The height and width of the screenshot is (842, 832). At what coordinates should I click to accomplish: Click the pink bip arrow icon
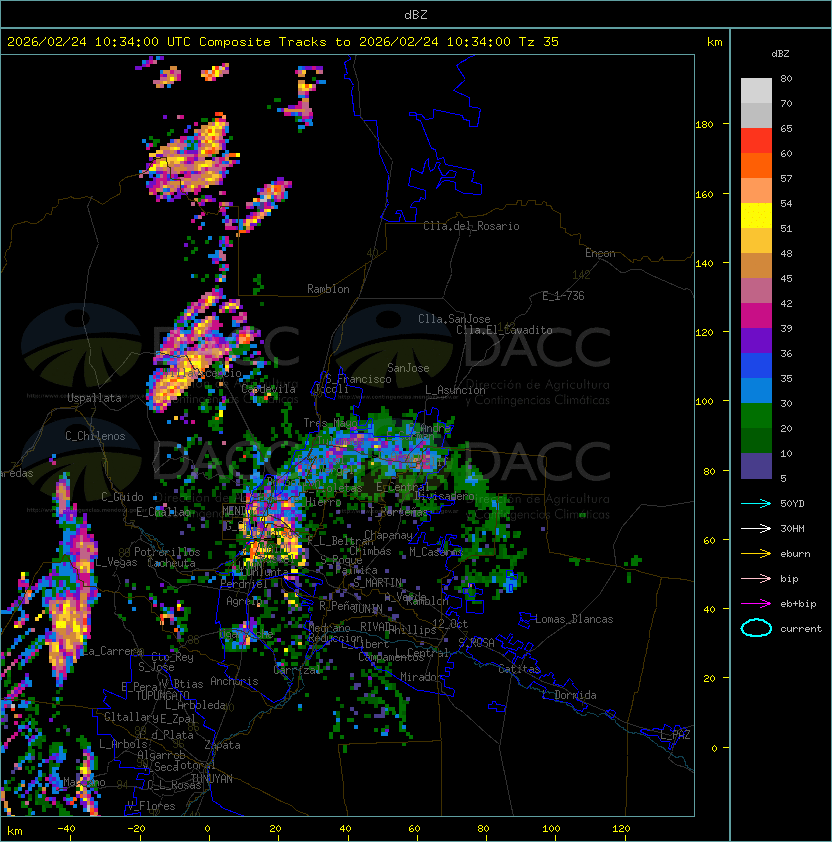coord(756,578)
